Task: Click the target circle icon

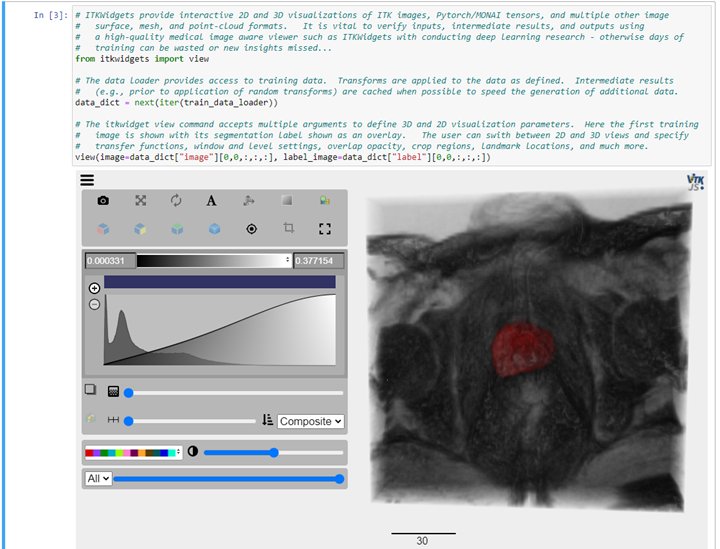Action: click(252, 229)
